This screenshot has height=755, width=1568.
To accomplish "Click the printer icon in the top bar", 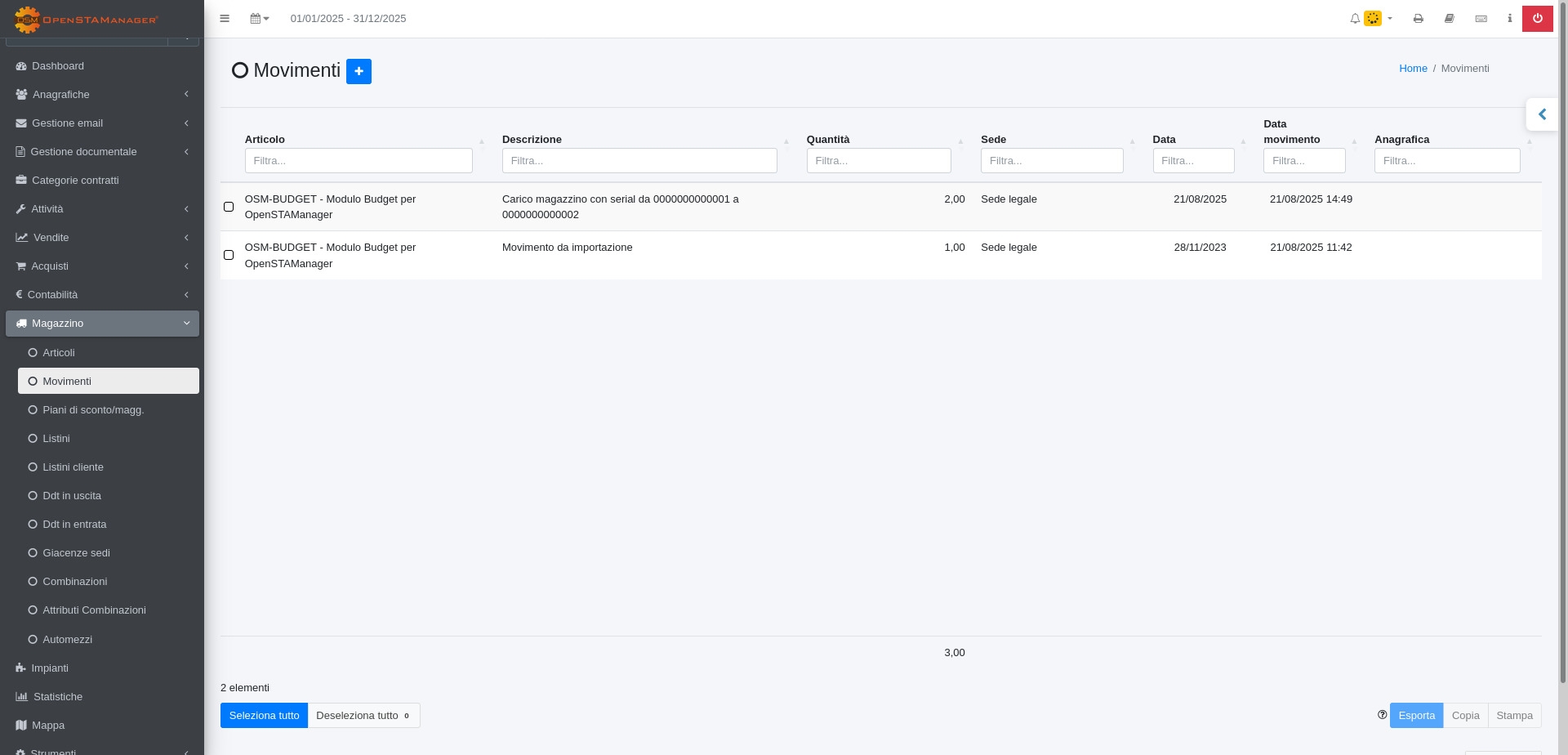I will (1419, 19).
